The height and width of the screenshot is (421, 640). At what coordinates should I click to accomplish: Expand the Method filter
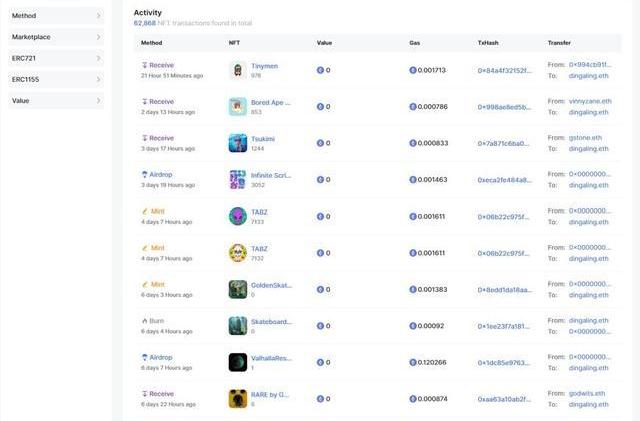click(56, 16)
